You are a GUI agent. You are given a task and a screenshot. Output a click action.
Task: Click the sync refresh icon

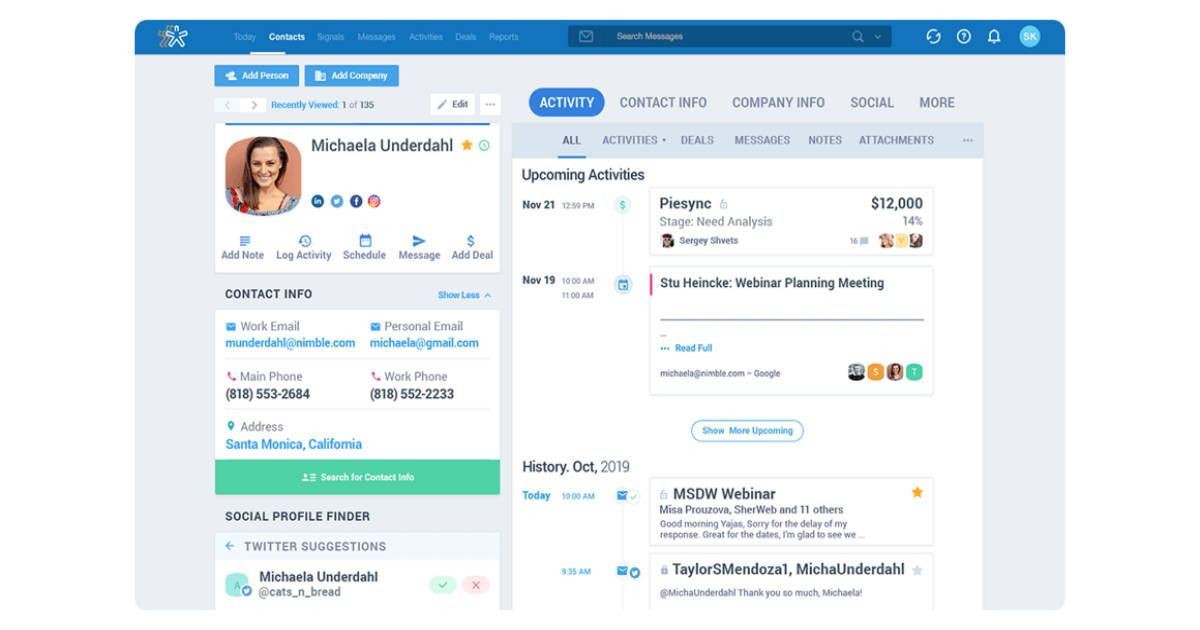pos(933,36)
